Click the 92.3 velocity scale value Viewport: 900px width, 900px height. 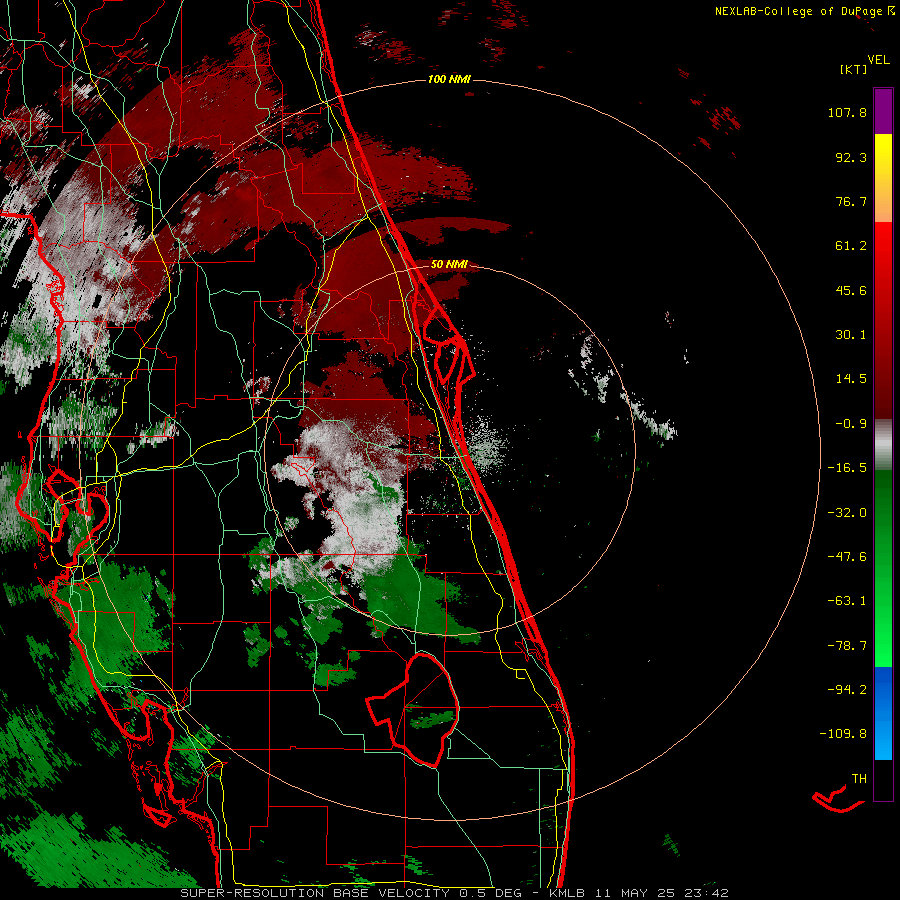click(851, 157)
